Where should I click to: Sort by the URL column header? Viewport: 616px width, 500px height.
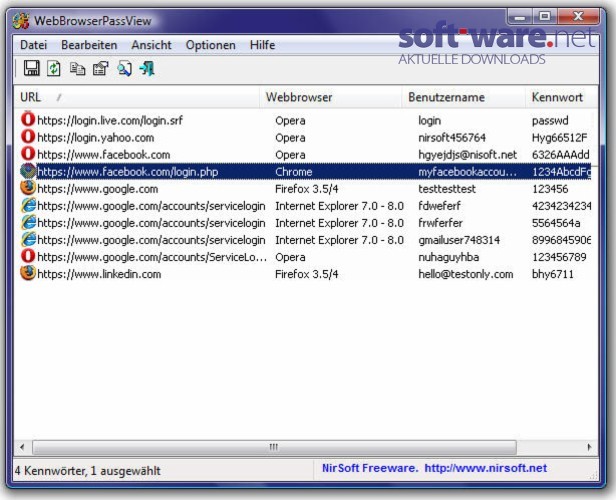point(137,97)
